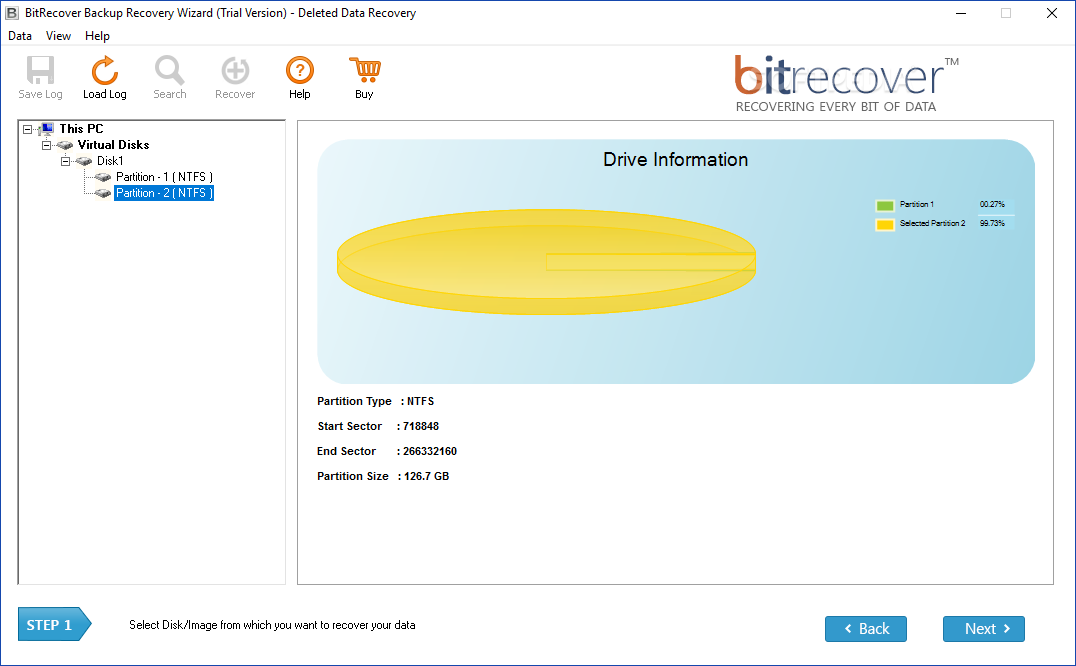This screenshot has height=666, width=1076.
Task: Click the Recover toolbar icon
Action: (235, 70)
